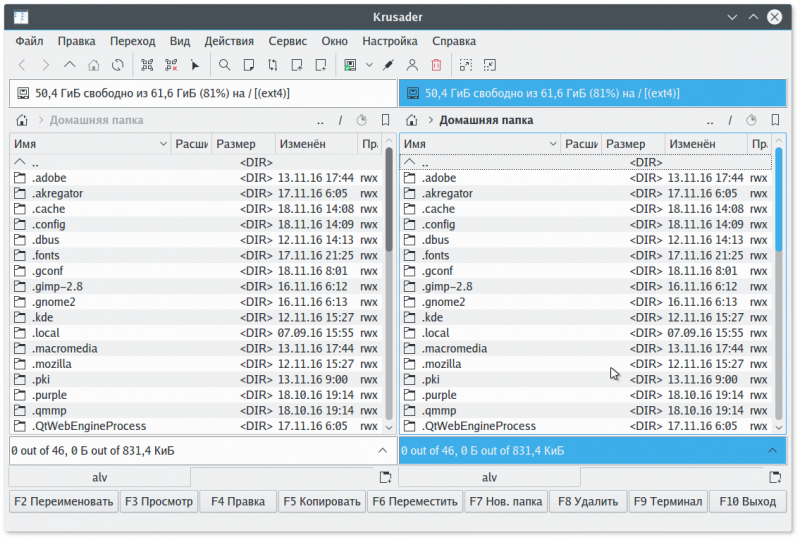This screenshot has height=540, width=800.
Task: Click the right panel home breadcrumb icon
Action: (411, 120)
